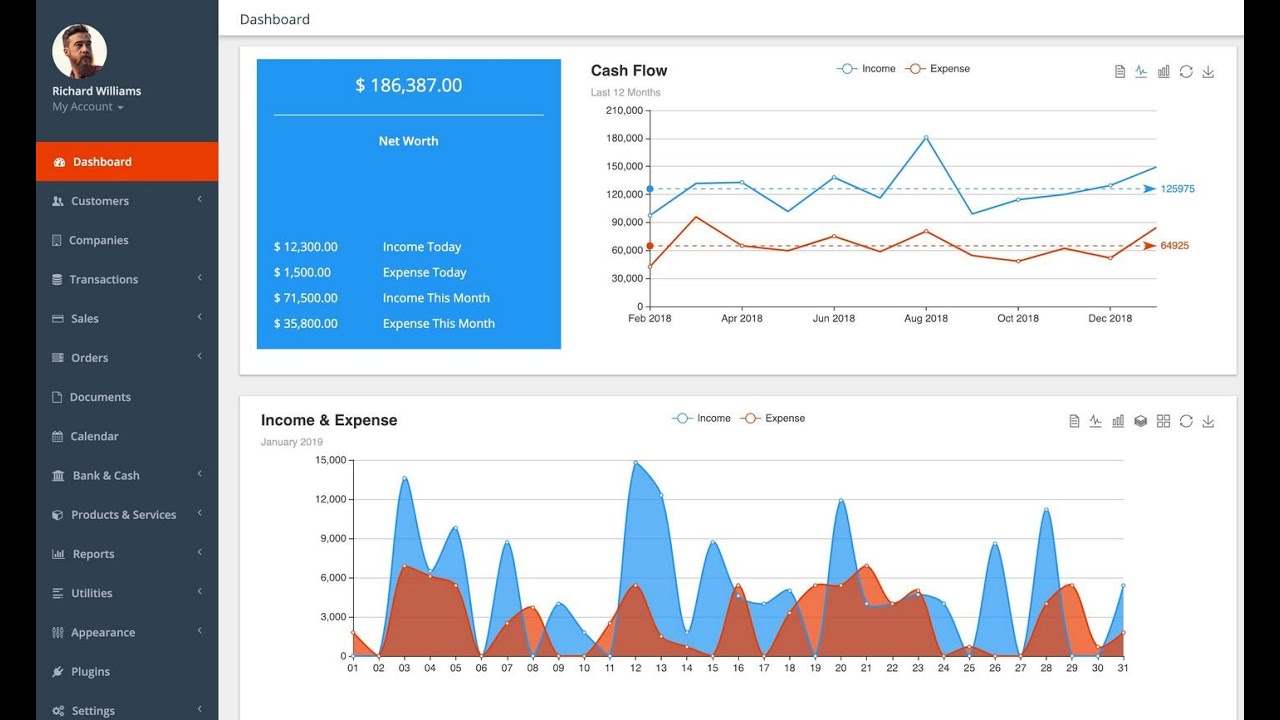Open the My Account dropdown
The width and height of the screenshot is (1280, 720).
(x=88, y=107)
